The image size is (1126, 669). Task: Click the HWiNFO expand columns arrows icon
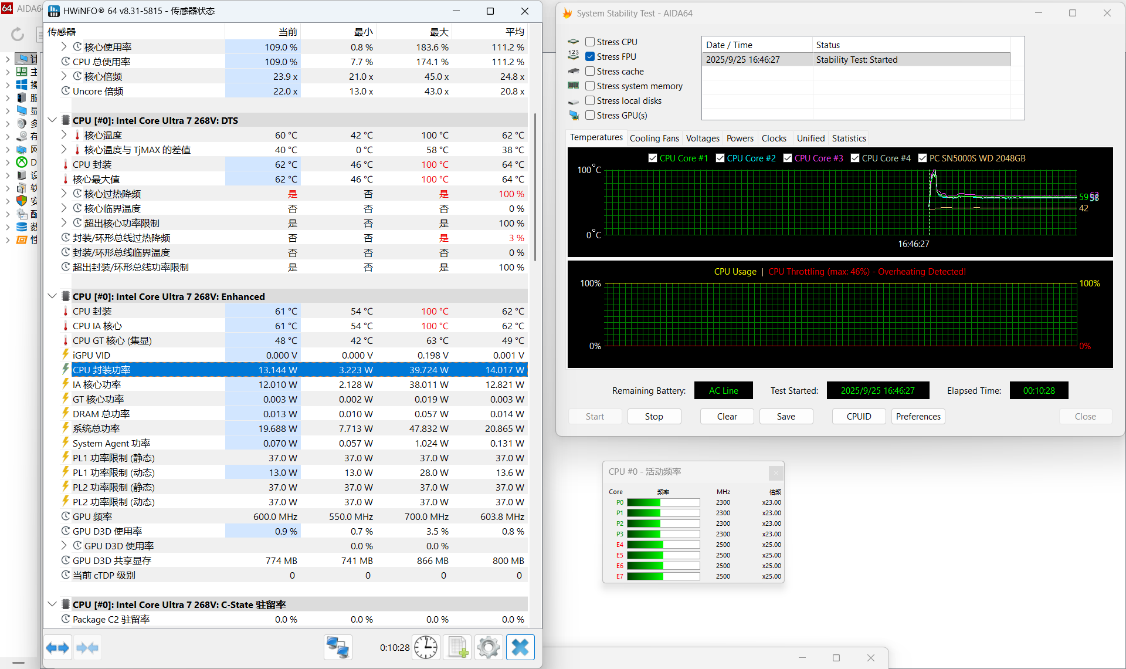(x=57, y=648)
